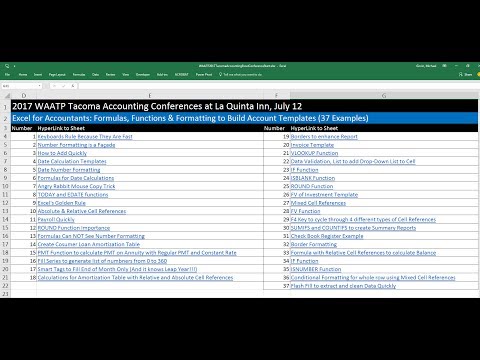Click the Quick Access Toolbar left icon
This screenshot has width=480, height=360.
point(7,66)
